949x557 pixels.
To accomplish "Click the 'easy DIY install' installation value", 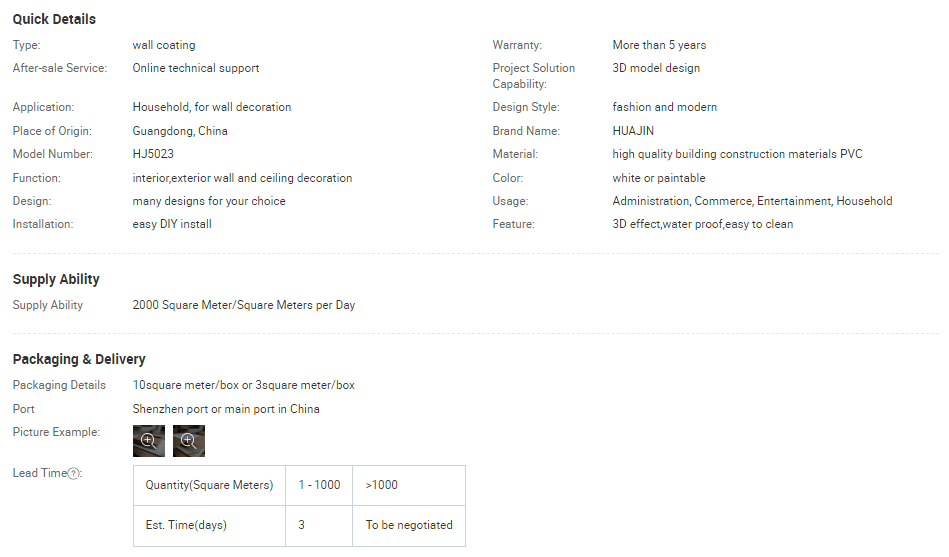I will [172, 224].
